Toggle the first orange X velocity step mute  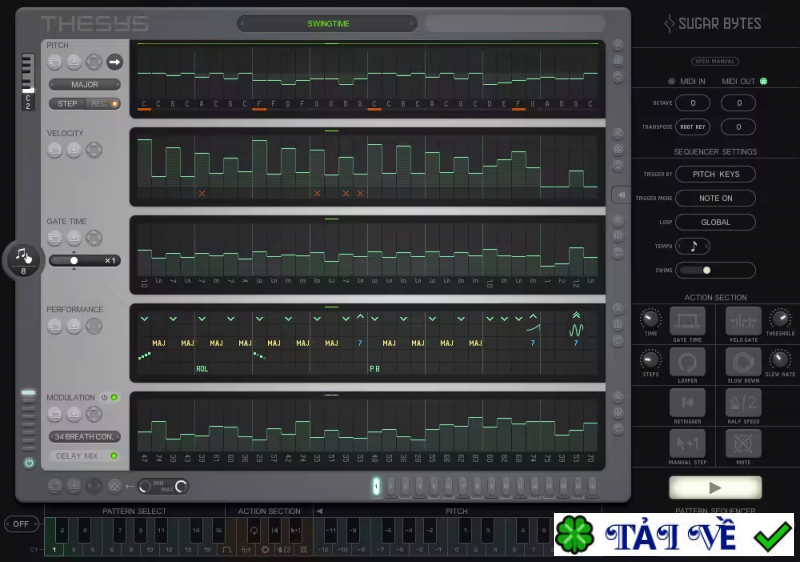click(x=202, y=193)
